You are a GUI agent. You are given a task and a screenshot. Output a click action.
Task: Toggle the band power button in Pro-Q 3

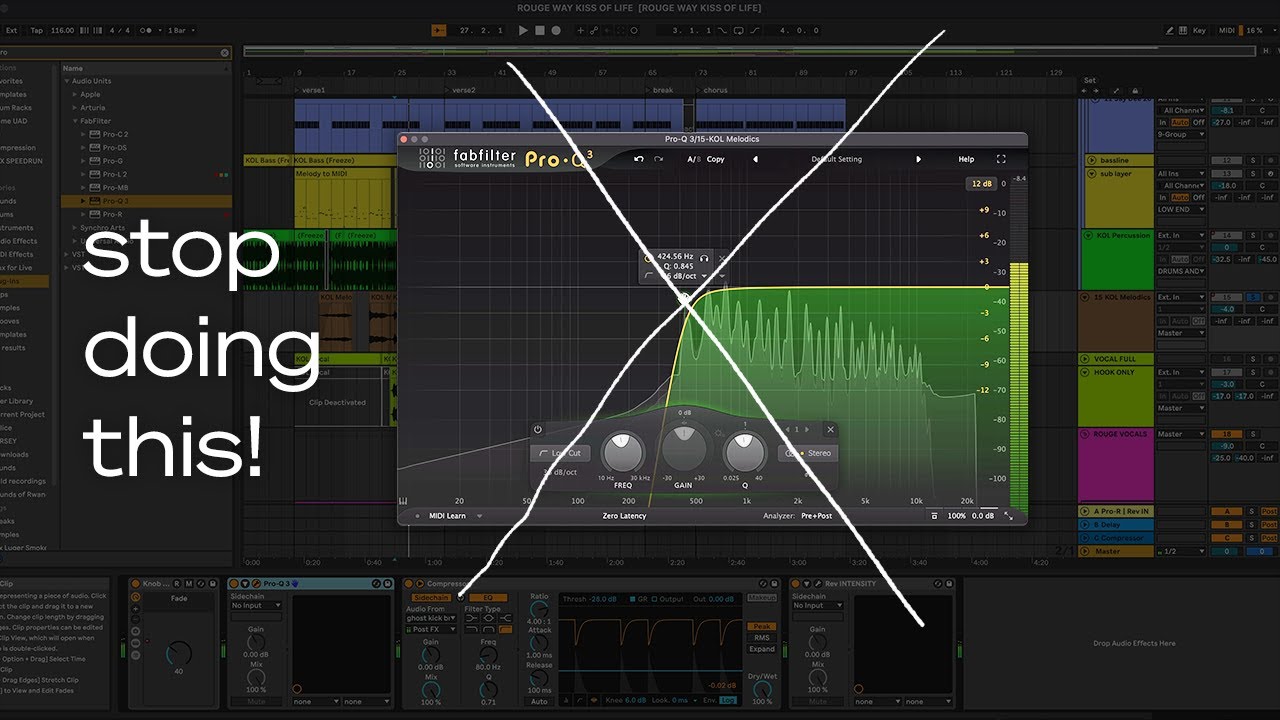(538, 429)
